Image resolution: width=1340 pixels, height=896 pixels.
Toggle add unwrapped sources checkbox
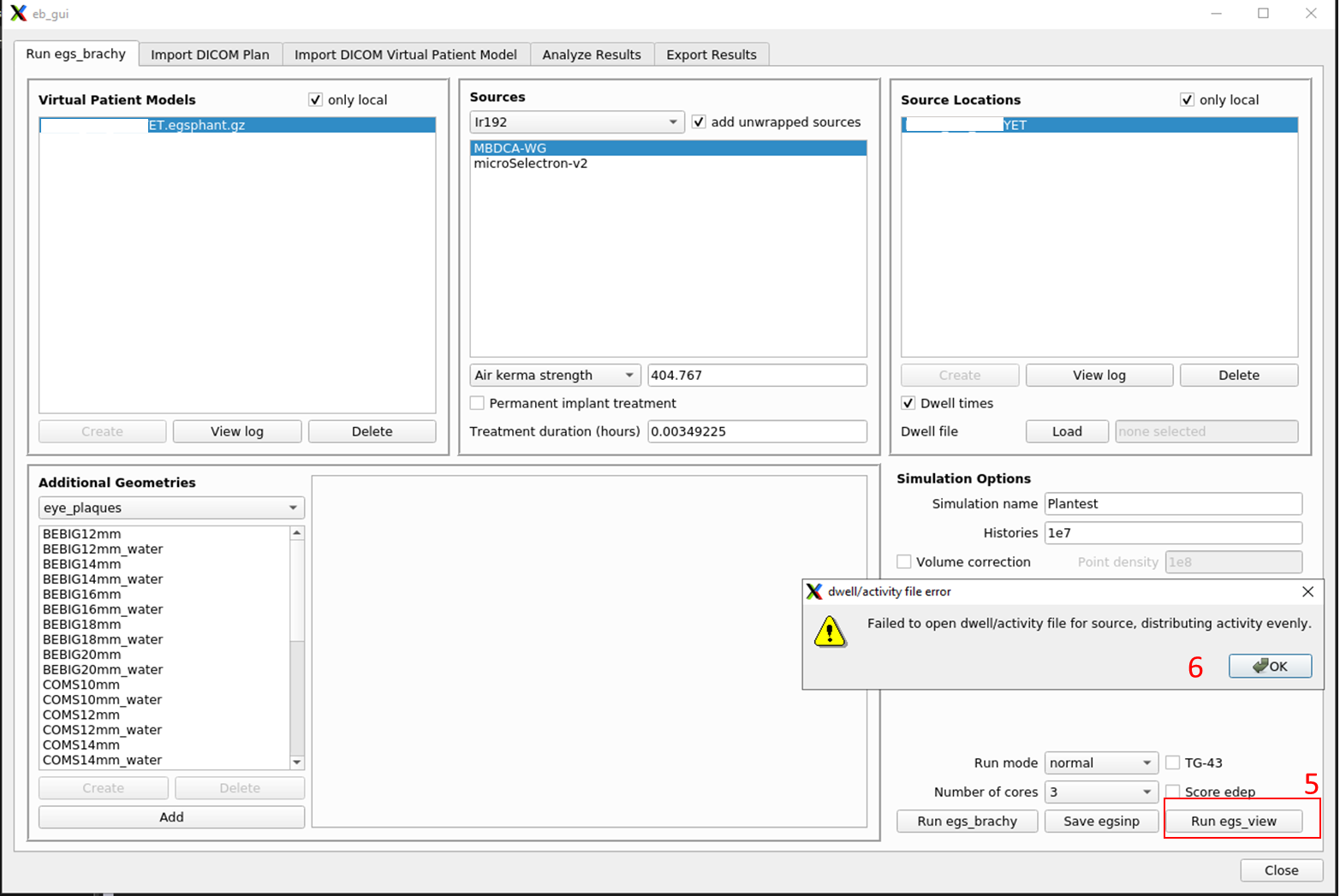click(x=699, y=122)
